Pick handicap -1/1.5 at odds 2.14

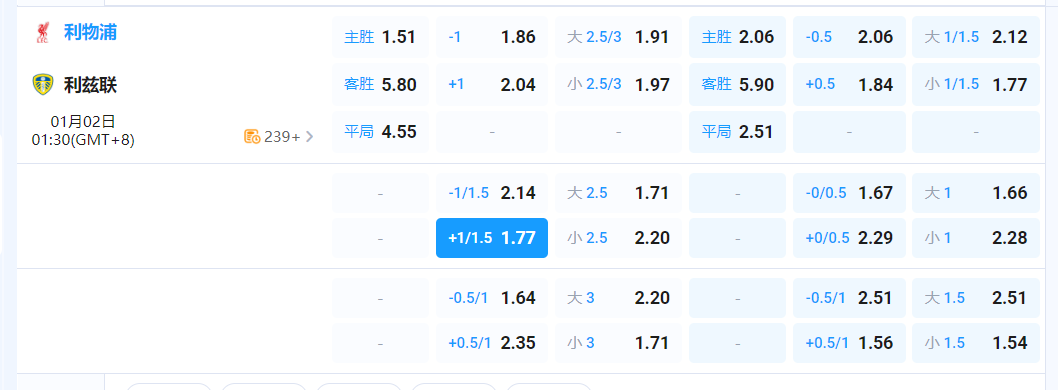492,193
